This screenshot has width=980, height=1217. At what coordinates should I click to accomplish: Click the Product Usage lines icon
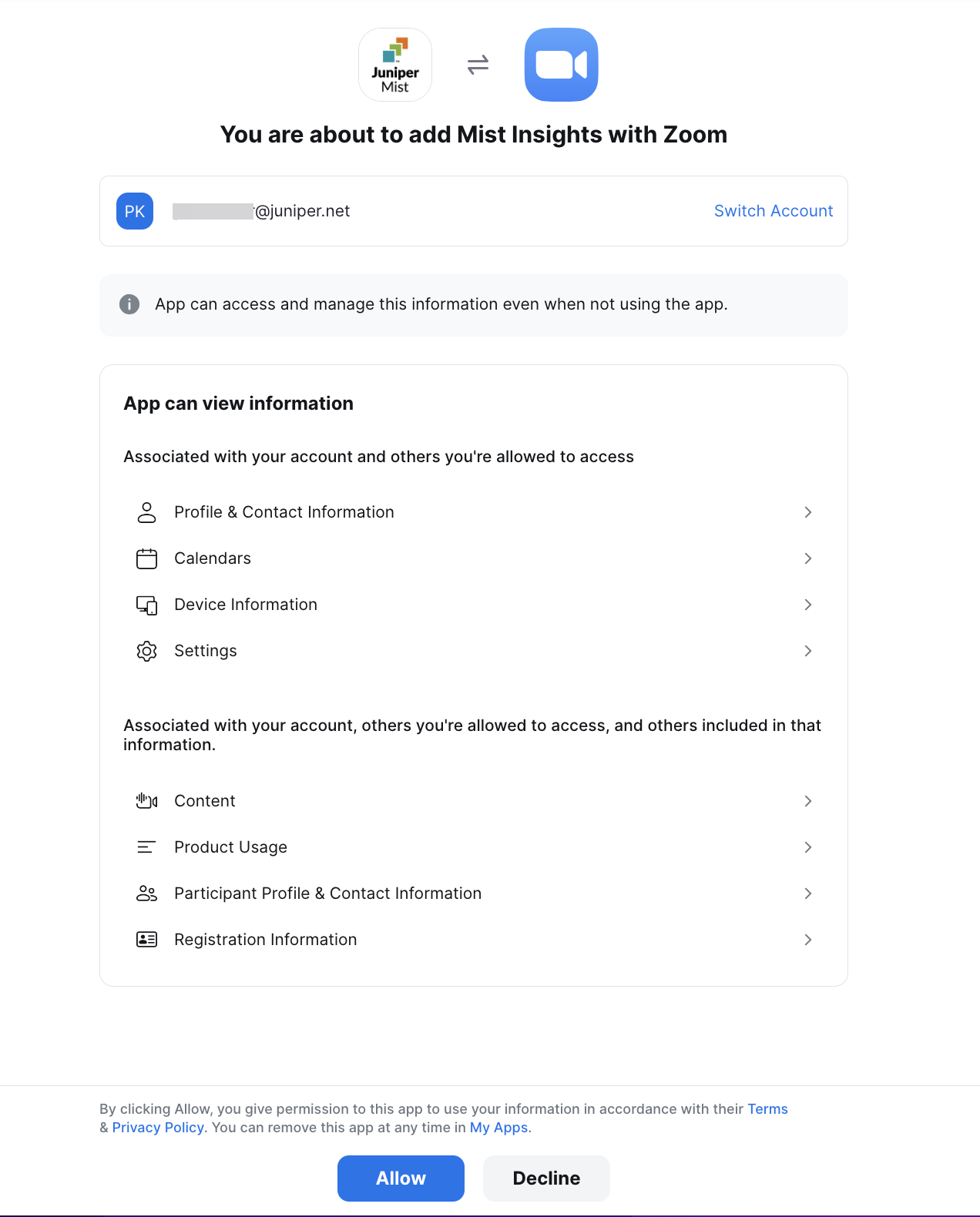(146, 847)
